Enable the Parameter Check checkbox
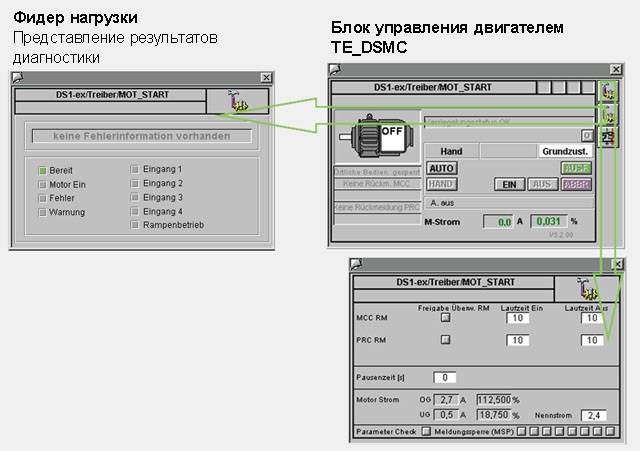 click(426, 431)
